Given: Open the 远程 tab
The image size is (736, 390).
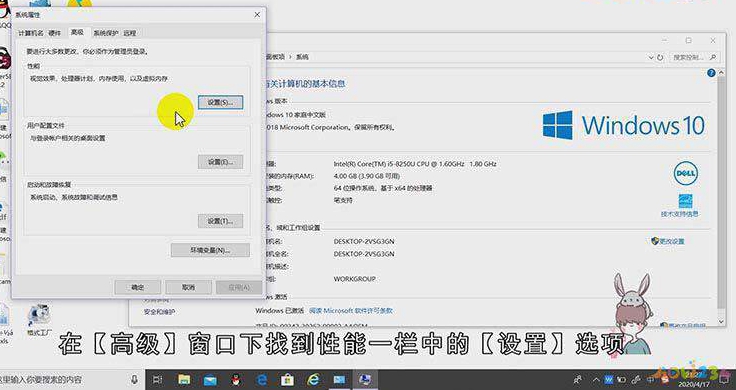Looking at the screenshot, I should 130,33.
